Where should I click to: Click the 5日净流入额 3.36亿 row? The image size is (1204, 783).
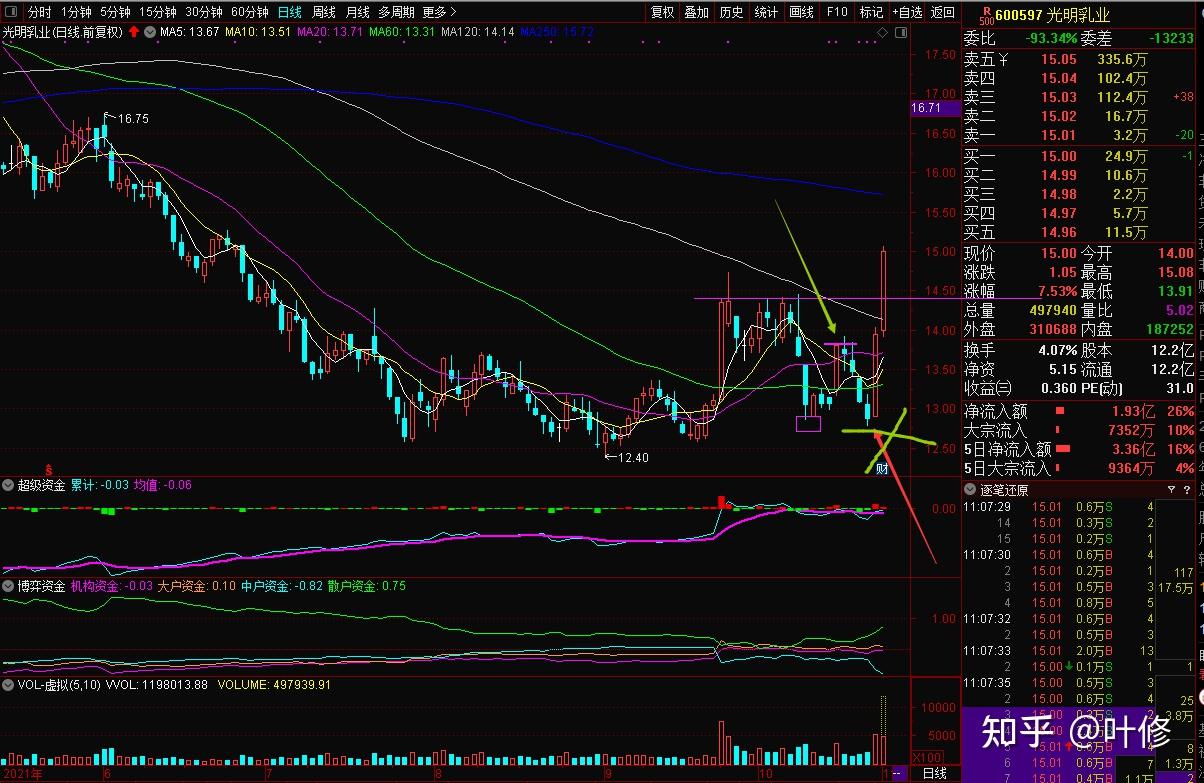point(1080,449)
